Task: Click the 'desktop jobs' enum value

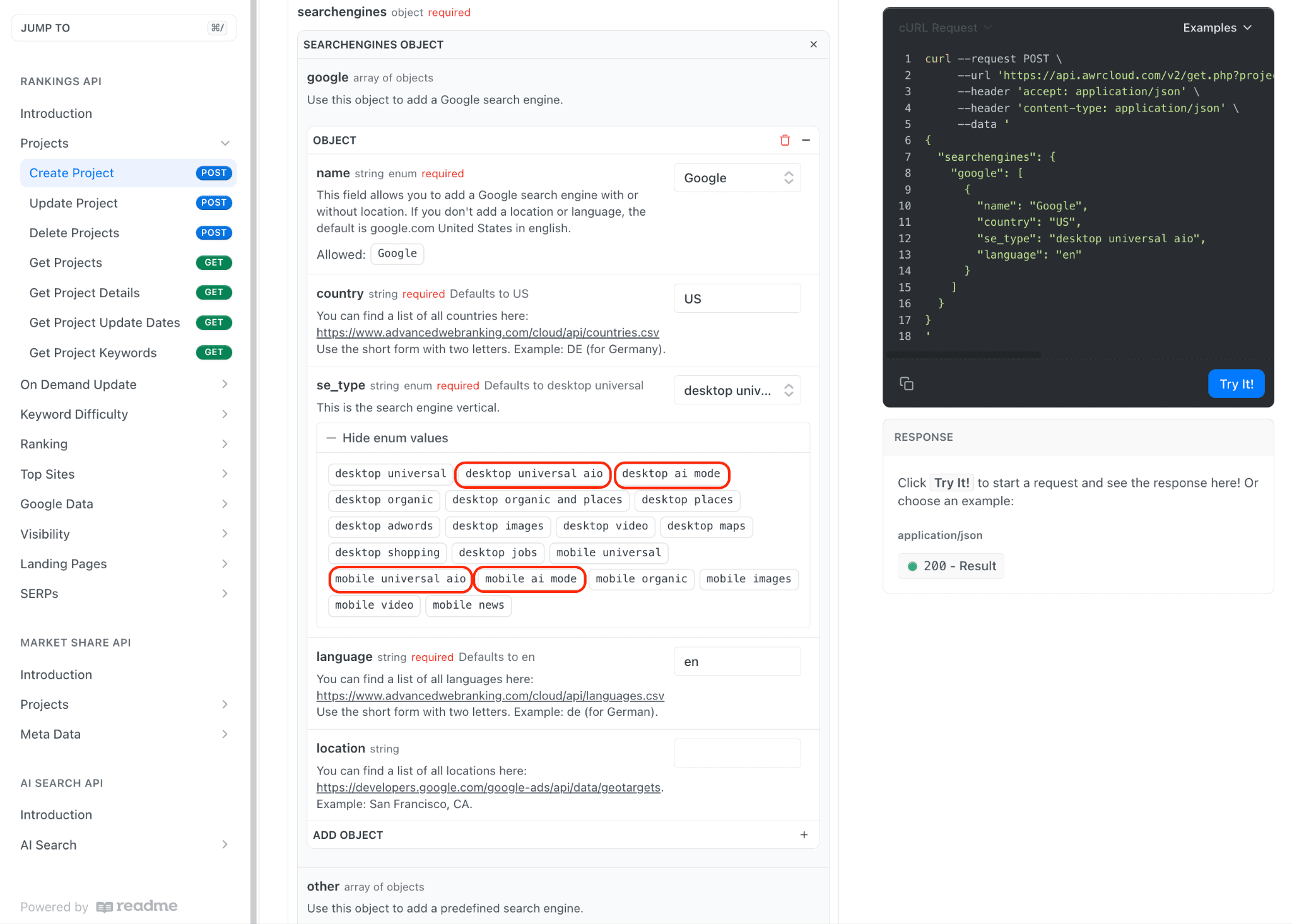Action: (498, 553)
